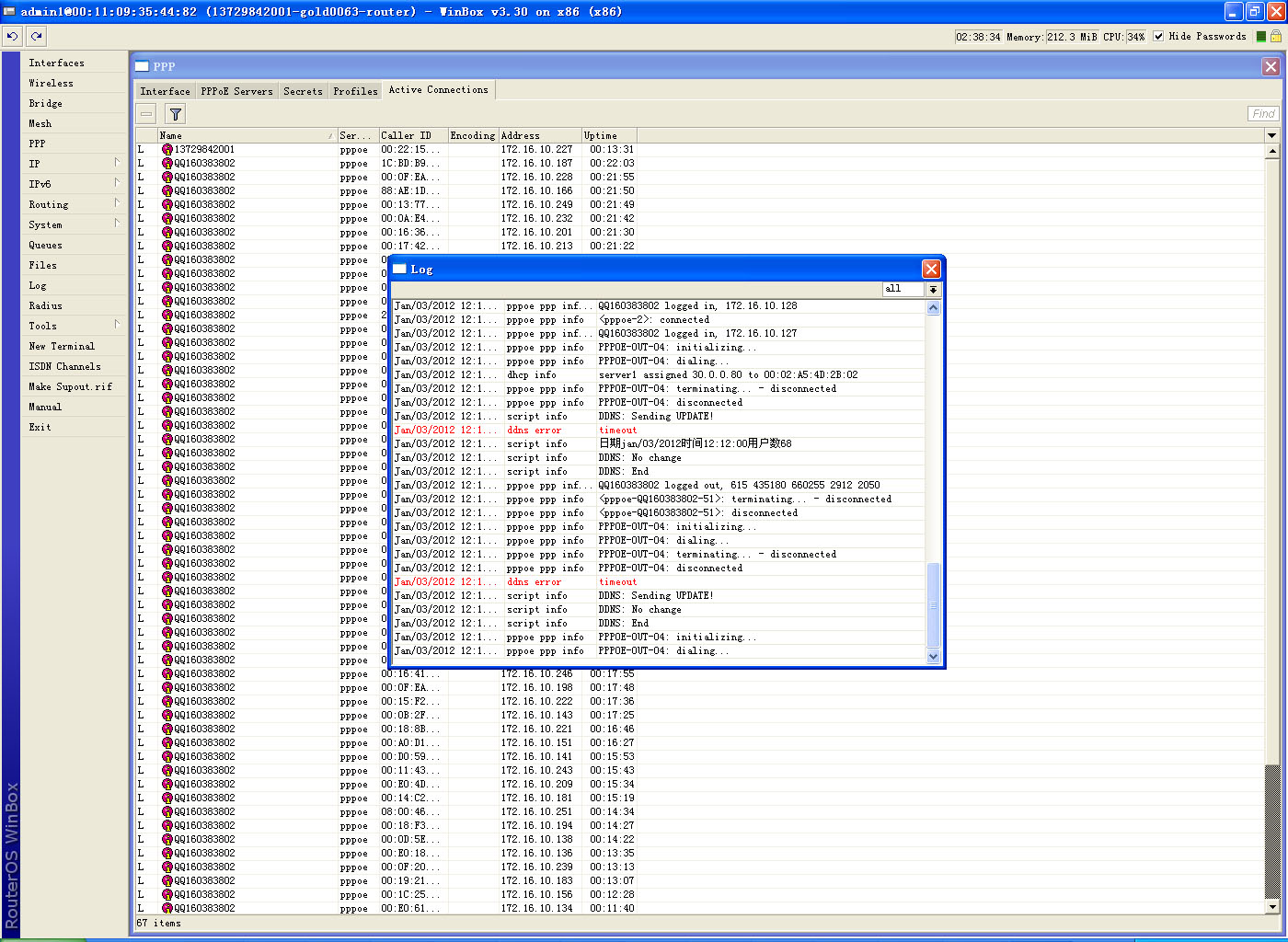
Task: Sort by the Address column header
Action: click(539, 135)
